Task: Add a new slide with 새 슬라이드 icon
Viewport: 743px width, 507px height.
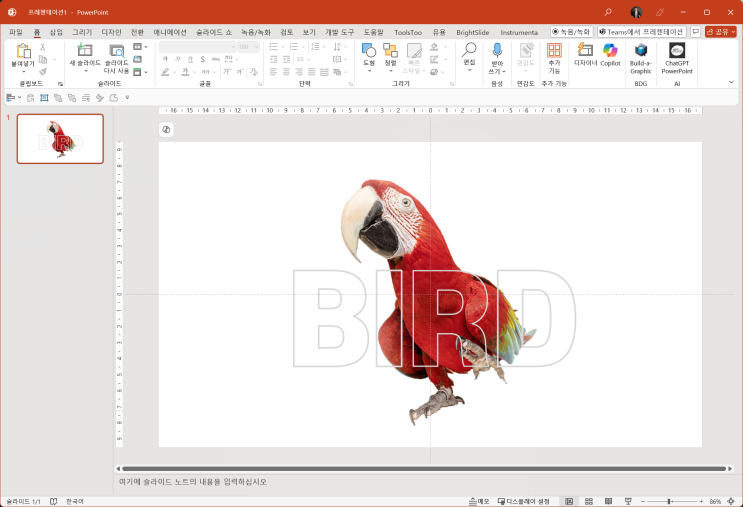Action: click(x=85, y=50)
